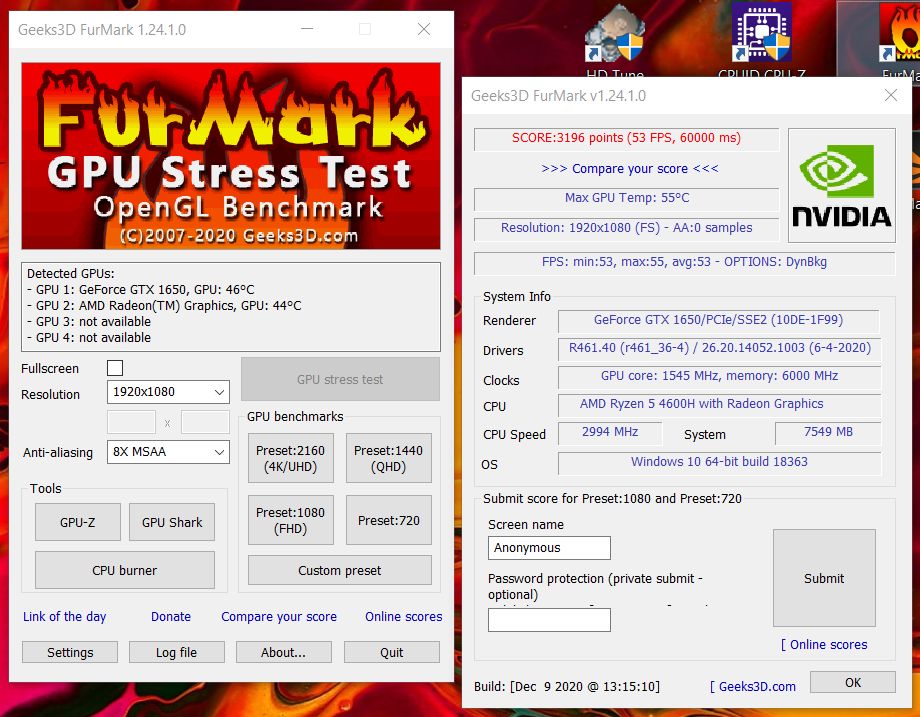Viewport: 920px width, 717px height.
Task: Click the Screen name field with Anonymous
Action: click(549, 547)
